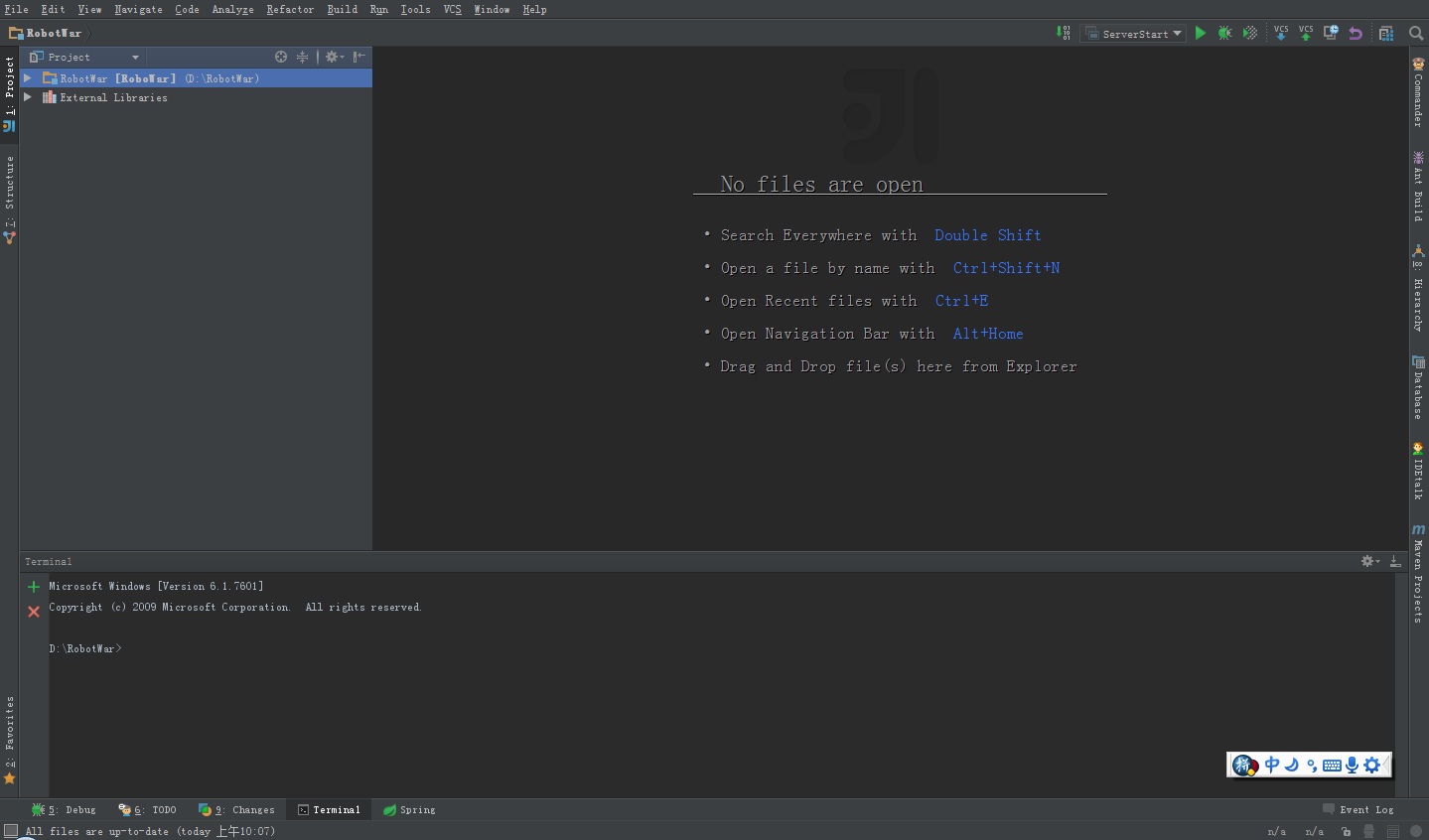Show VCS history icon with clock
This screenshot has height=840, width=1429.
(x=1331, y=33)
